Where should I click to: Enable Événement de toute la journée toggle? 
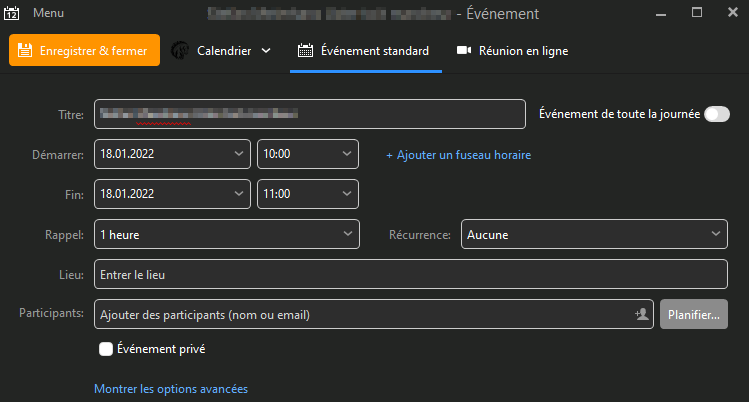click(x=716, y=114)
